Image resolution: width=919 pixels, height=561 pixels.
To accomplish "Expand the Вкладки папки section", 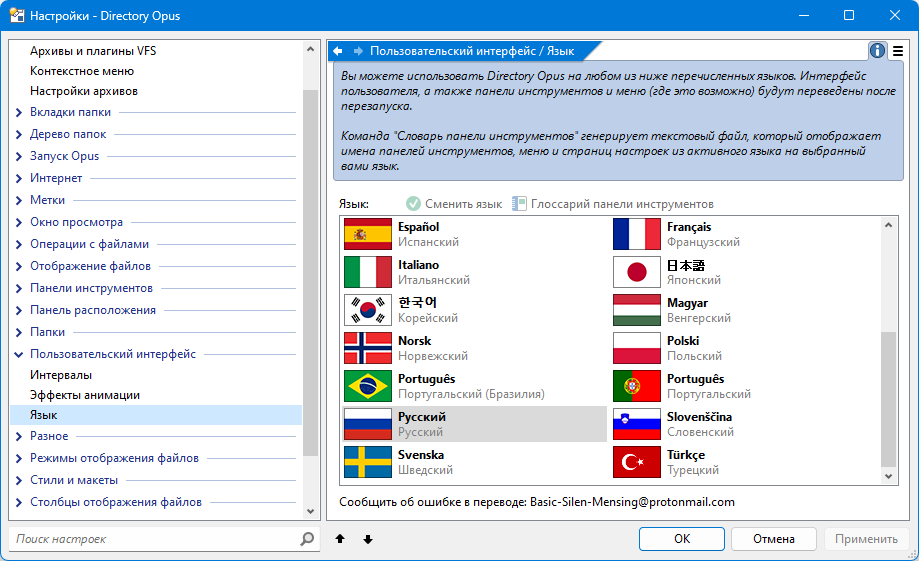I will tap(19, 113).
